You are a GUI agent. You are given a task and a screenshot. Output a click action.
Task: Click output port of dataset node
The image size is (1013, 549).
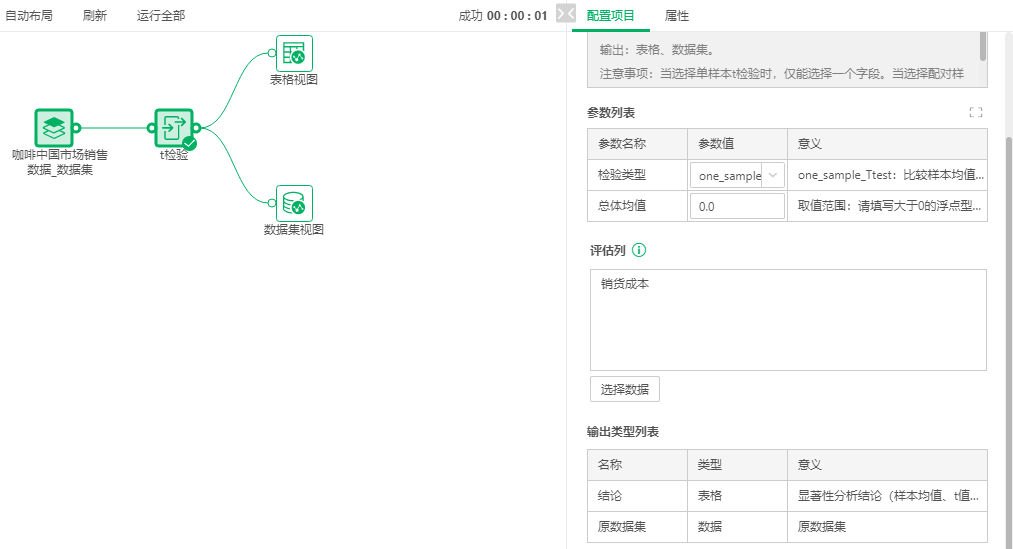pyautogui.click(x=77, y=128)
